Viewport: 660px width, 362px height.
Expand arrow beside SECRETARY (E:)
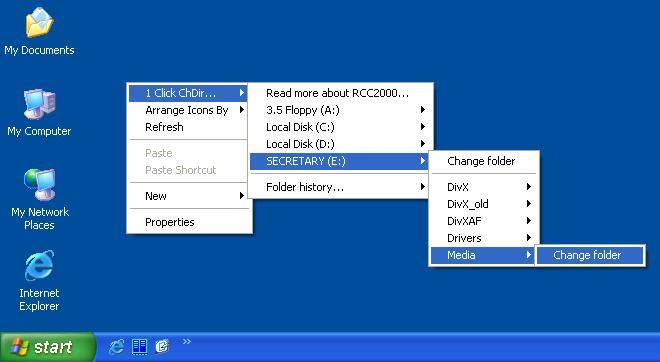tap(423, 161)
